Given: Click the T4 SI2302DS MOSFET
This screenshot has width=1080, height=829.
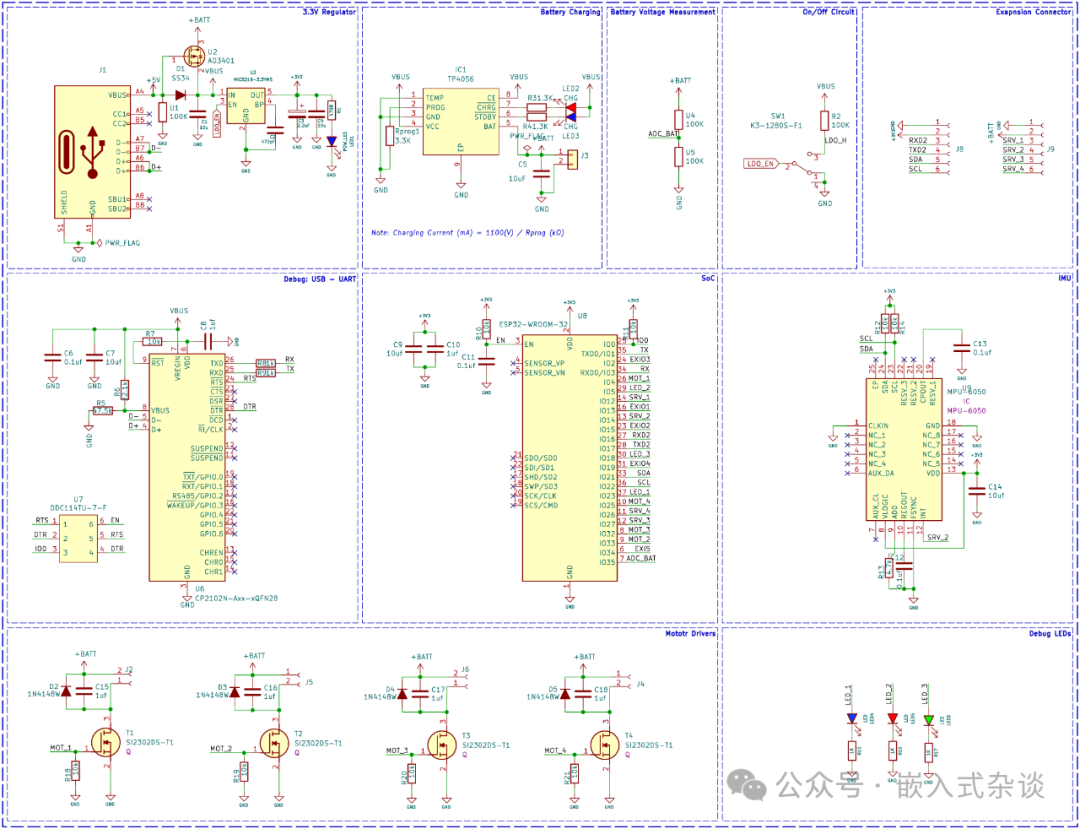Looking at the screenshot, I should (603, 744).
